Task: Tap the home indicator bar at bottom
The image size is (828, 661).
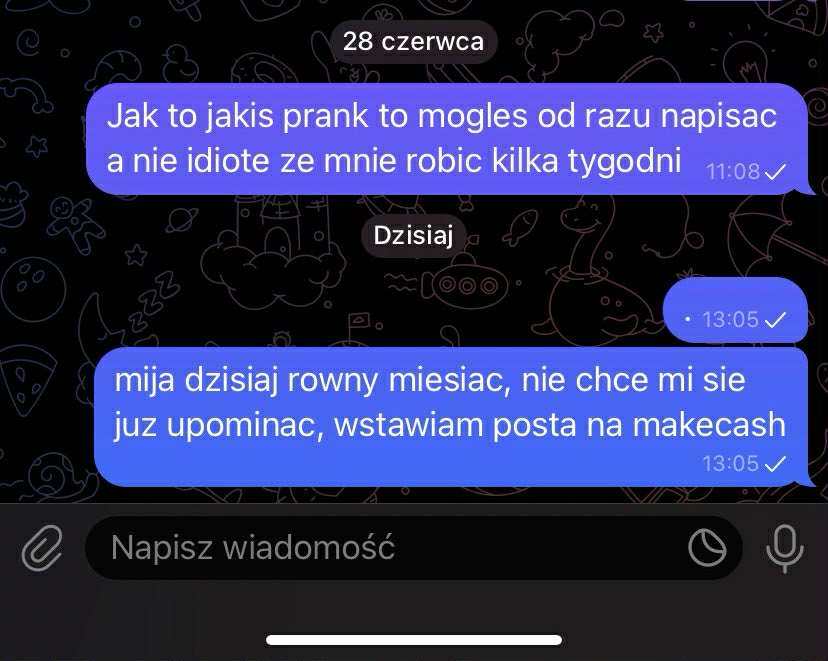Action: 414,640
